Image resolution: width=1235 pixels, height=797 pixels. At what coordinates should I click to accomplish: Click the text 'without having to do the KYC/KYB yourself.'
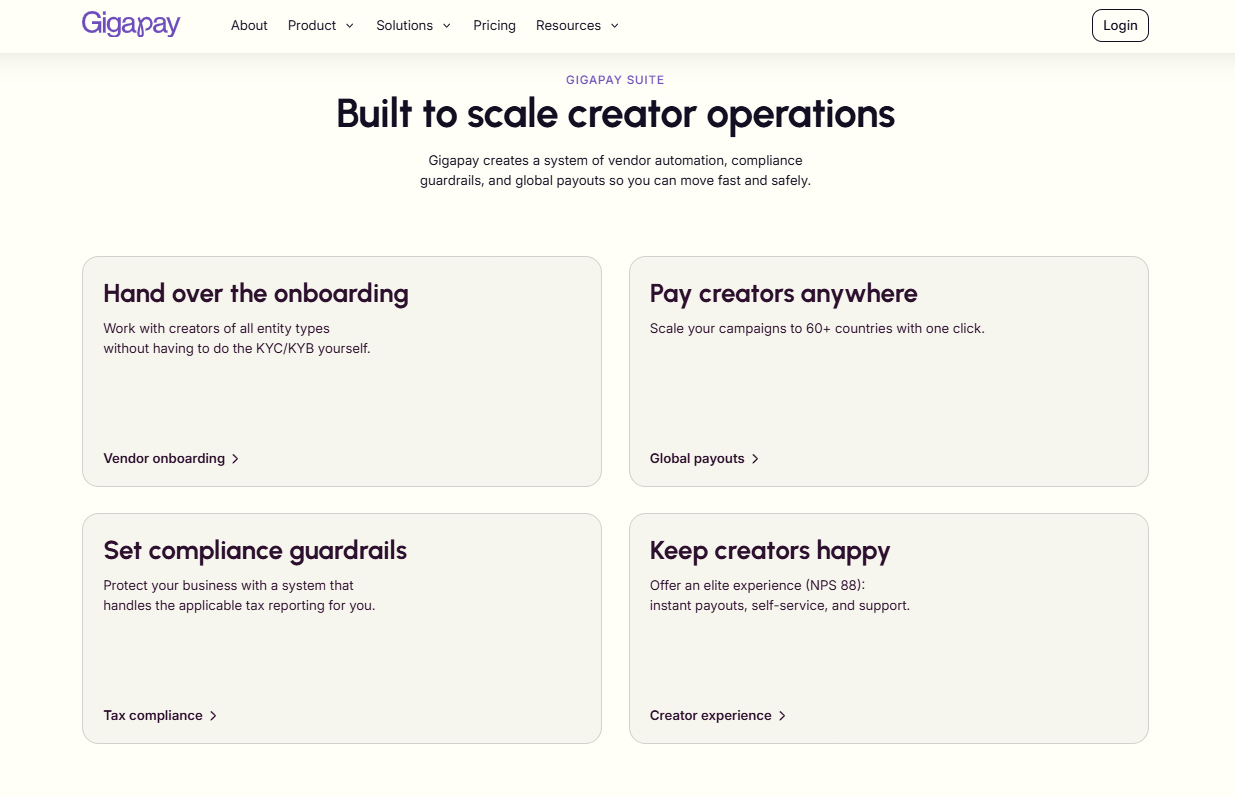click(x=237, y=349)
